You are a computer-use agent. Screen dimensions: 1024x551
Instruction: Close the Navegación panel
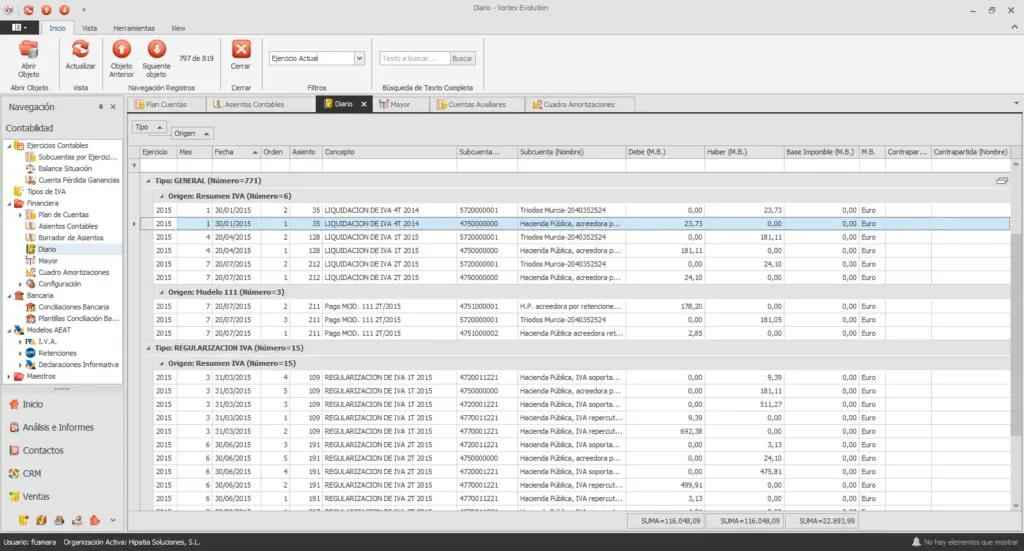tap(113, 106)
